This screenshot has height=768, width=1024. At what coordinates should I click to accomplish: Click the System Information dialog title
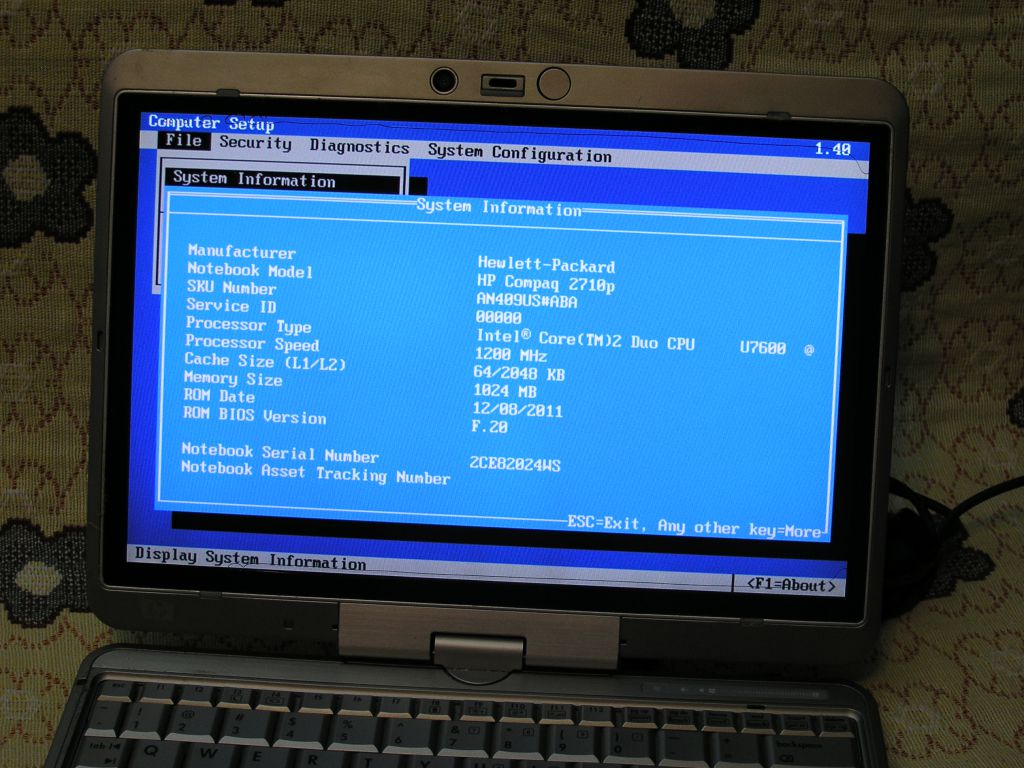(499, 207)
